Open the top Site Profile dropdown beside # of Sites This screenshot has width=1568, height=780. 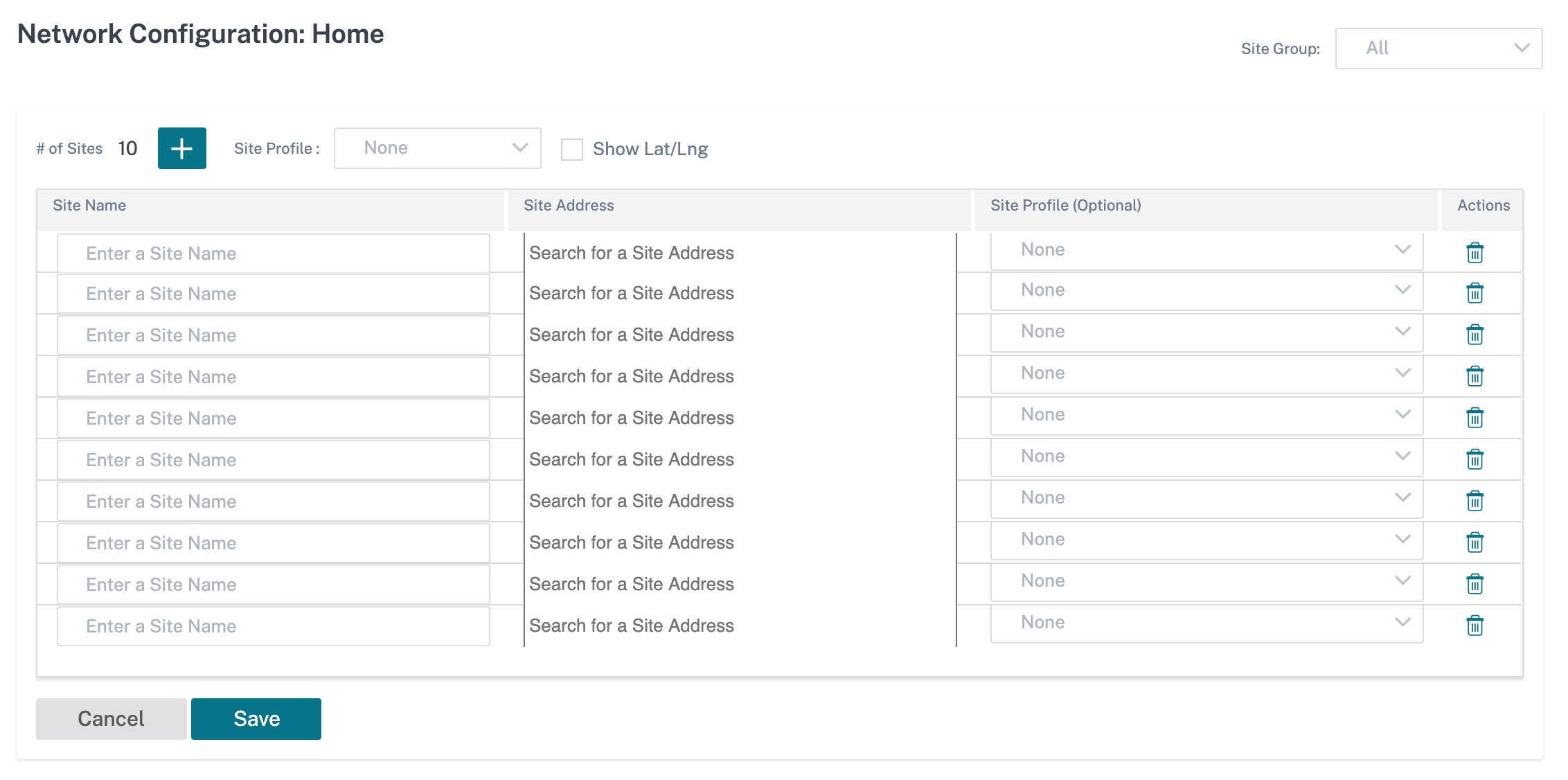click(437, 148)
